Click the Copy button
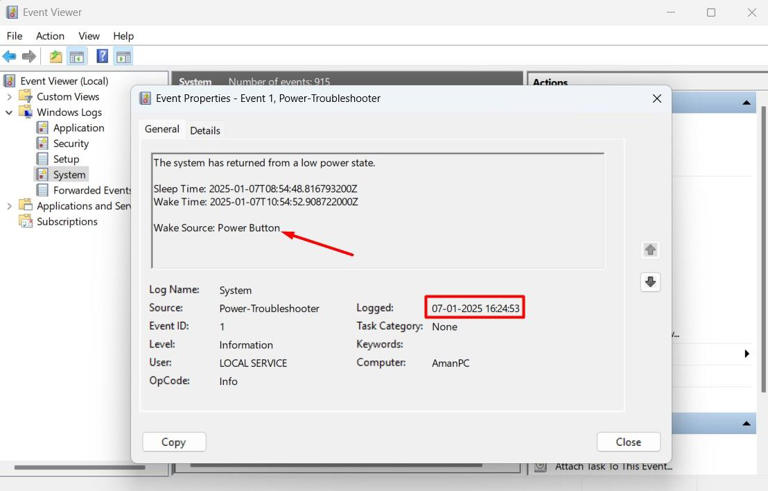 tap(174, 442)
